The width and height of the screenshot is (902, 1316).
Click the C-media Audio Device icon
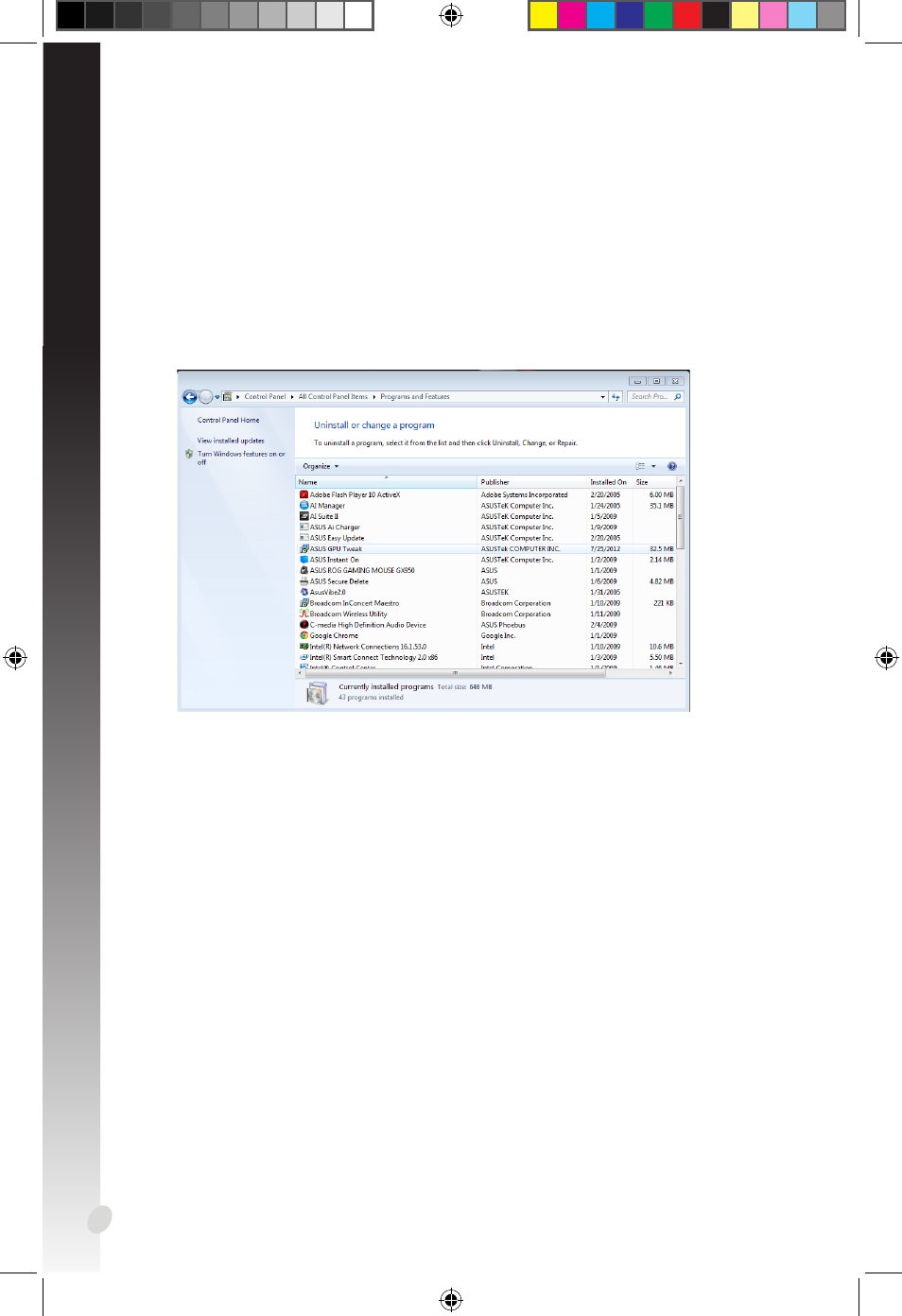coord(304,625)
